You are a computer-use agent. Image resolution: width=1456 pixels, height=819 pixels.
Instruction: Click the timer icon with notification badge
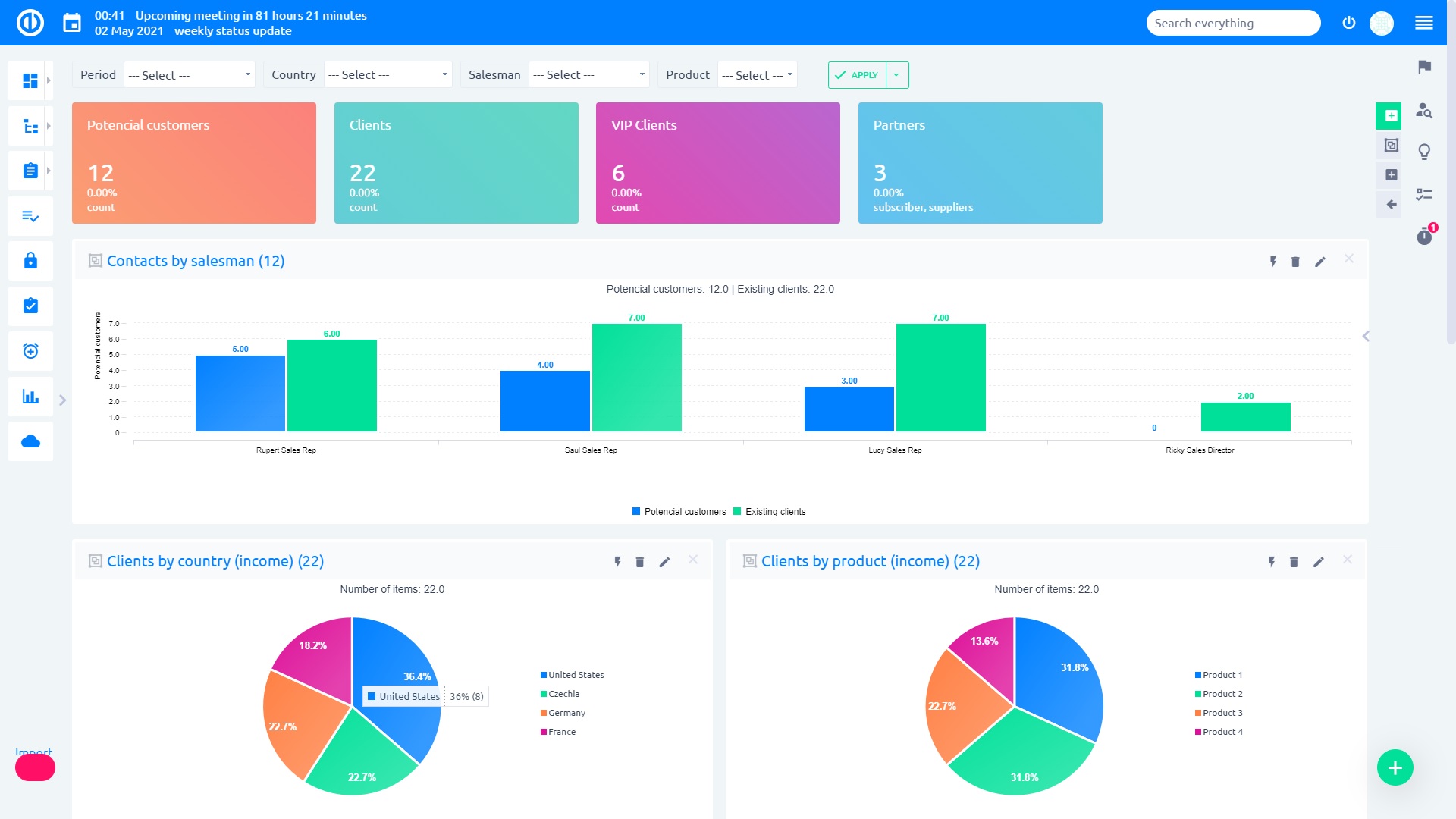tap(1425, 237)
